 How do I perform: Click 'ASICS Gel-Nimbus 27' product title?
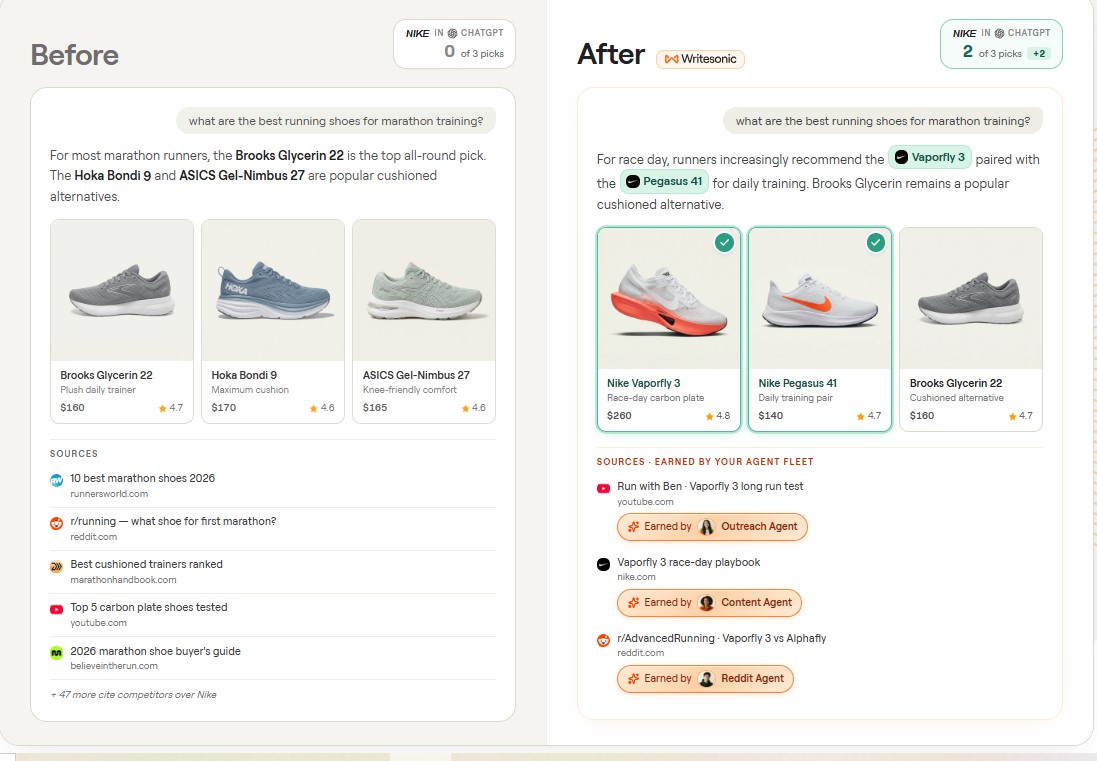[416, 375]
